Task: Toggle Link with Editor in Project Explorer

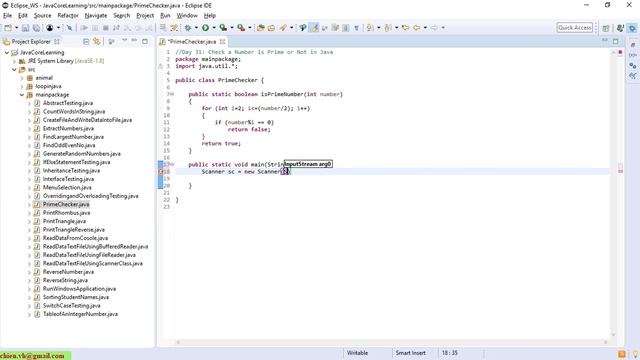Action: [97, 41]
